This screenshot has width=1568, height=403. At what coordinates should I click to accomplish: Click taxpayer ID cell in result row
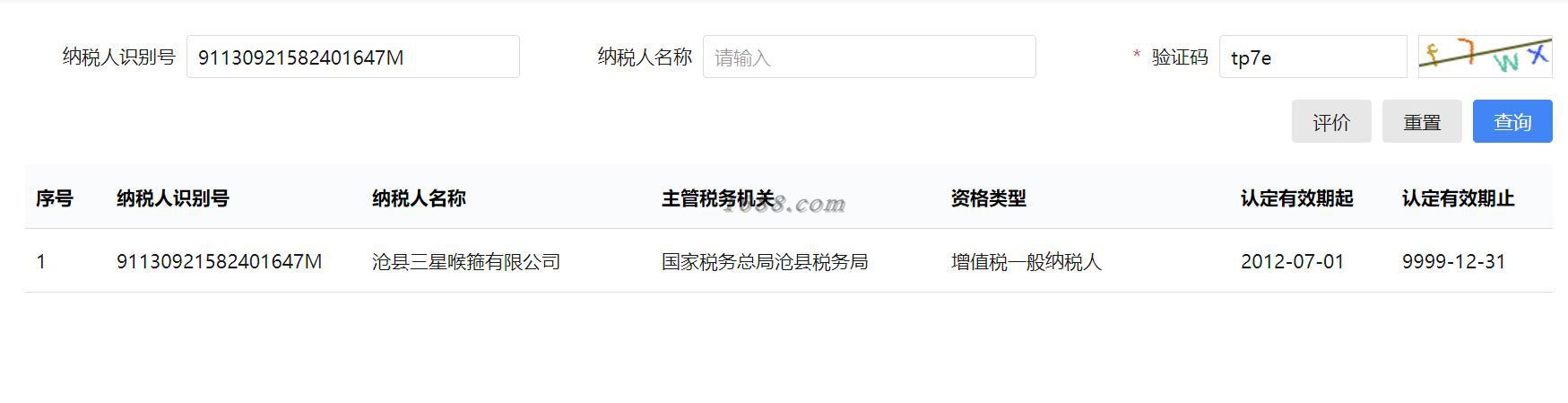[219, 261]
